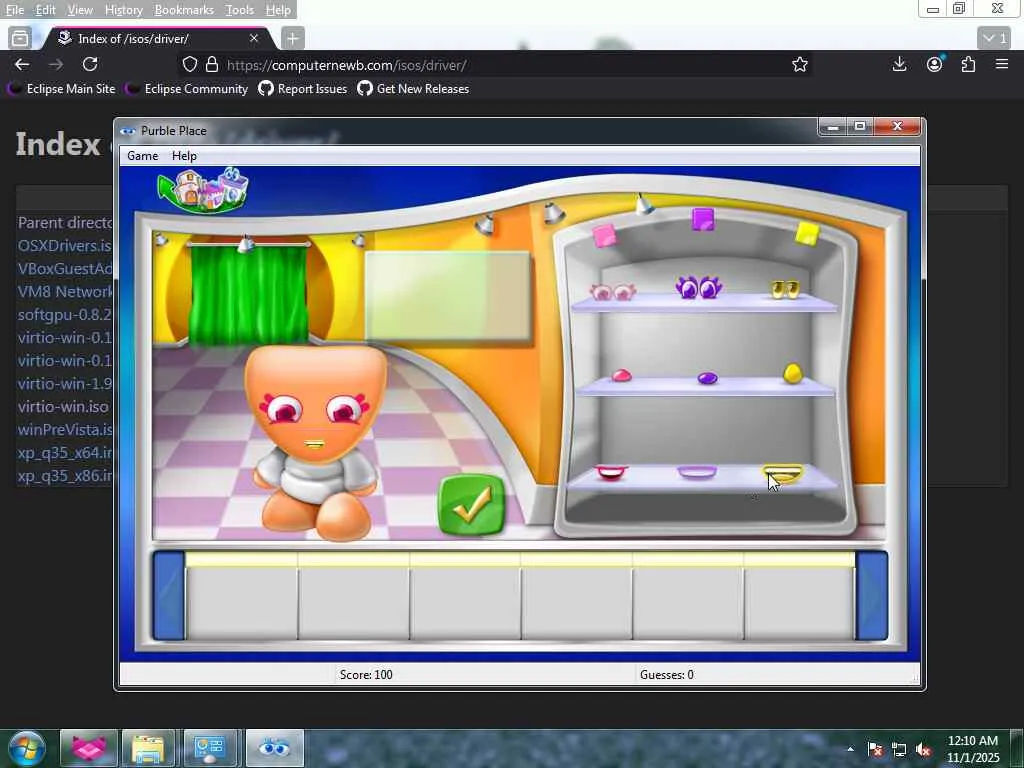Return to Purble Place main menu icon

click(203, 190)
